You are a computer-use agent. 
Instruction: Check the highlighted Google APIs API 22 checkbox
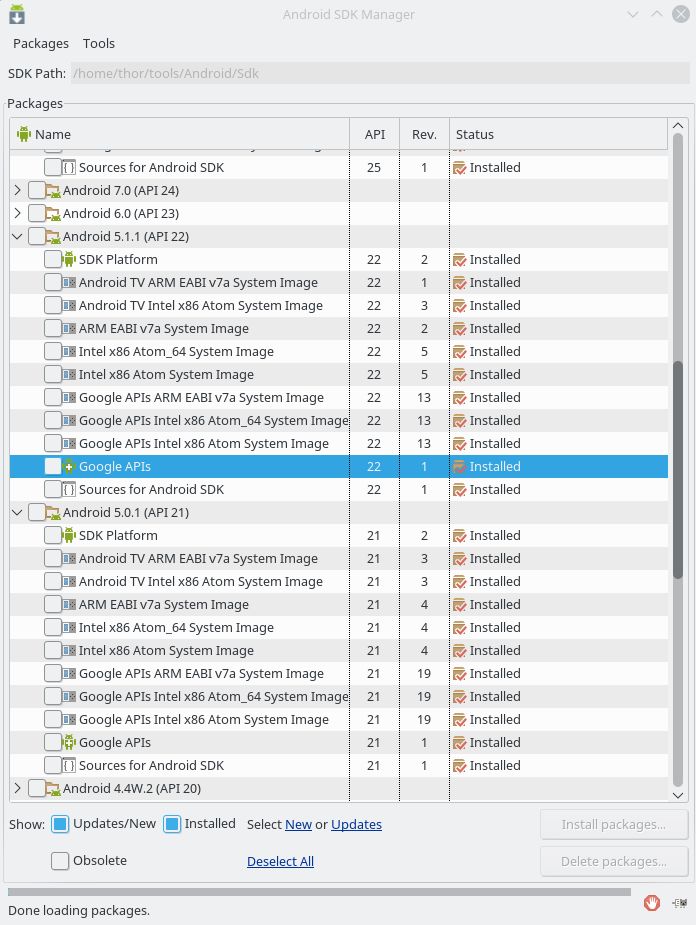52,466
